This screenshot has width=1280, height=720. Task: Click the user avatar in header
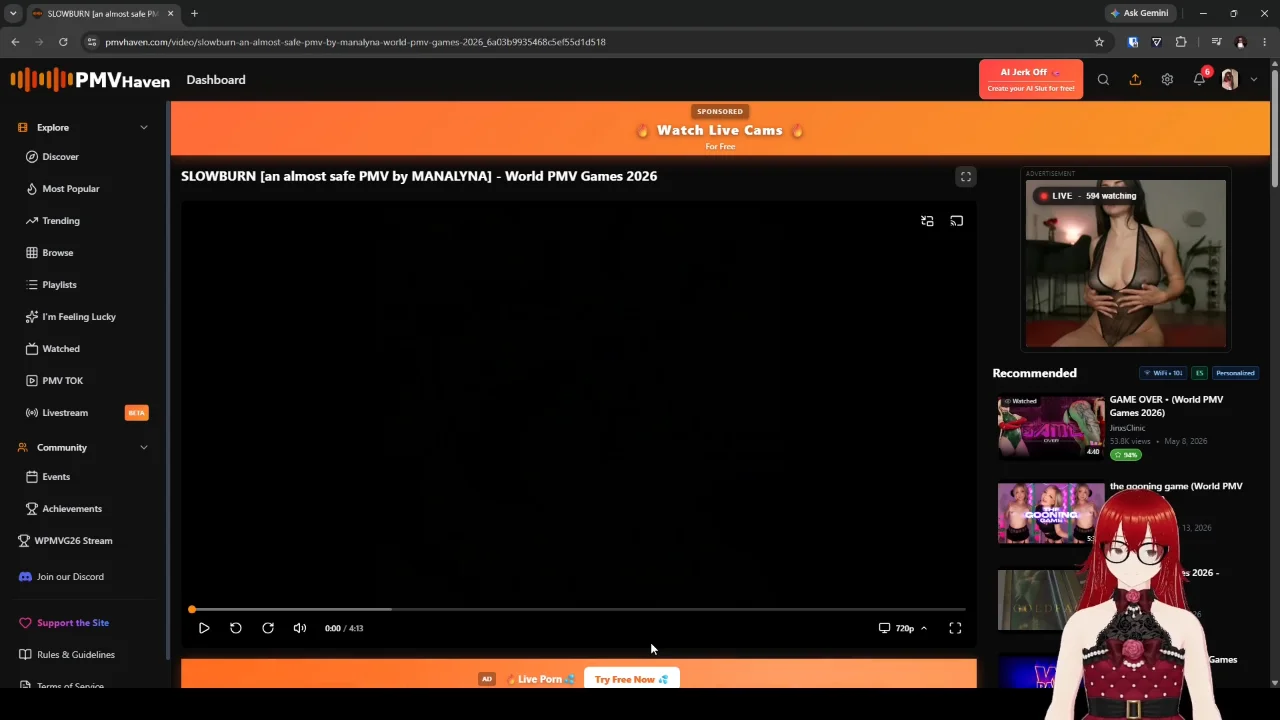point(1230,80)
